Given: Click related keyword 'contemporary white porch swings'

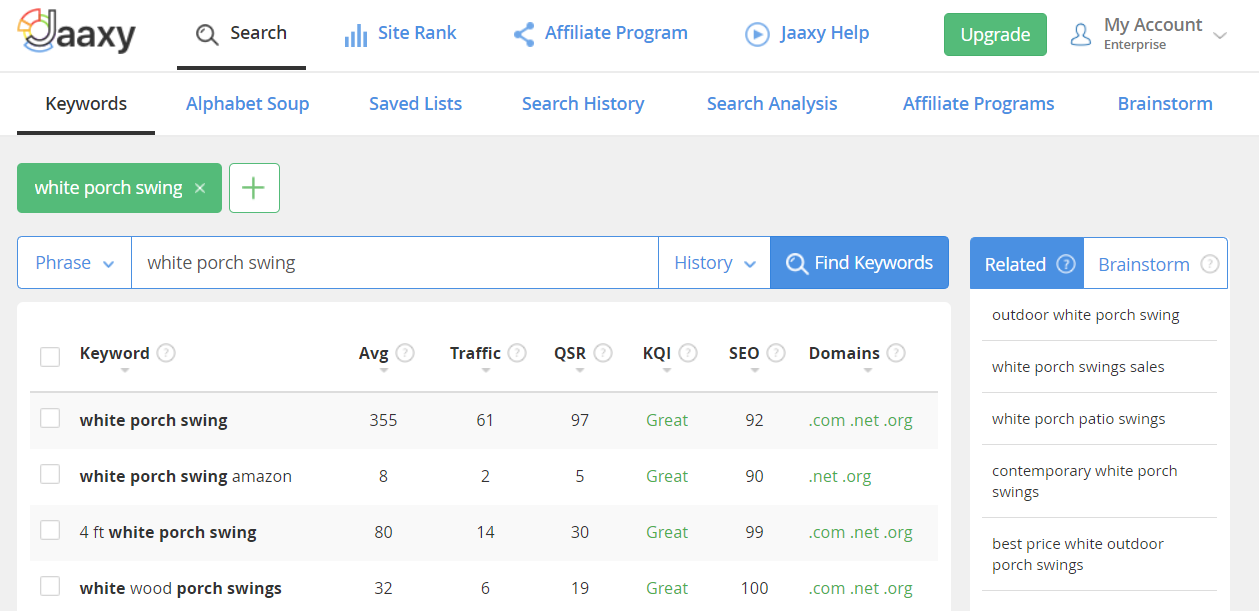Looking at the screenshot, I should click(1085, 481).
